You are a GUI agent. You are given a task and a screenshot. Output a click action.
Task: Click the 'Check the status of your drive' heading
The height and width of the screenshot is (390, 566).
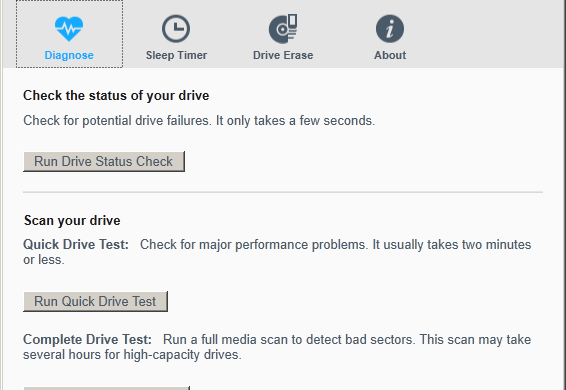pos(116,96)
